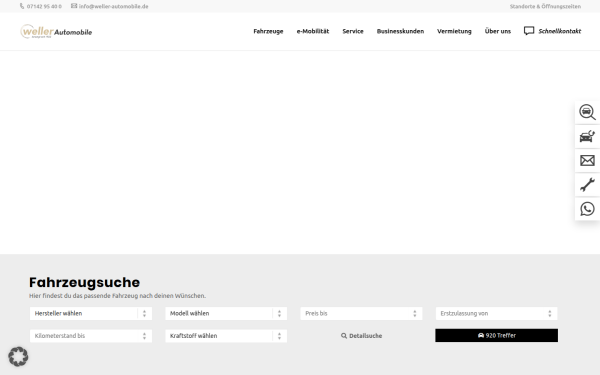
Task: Open the Vermietung menu
Action: (454, 31)
